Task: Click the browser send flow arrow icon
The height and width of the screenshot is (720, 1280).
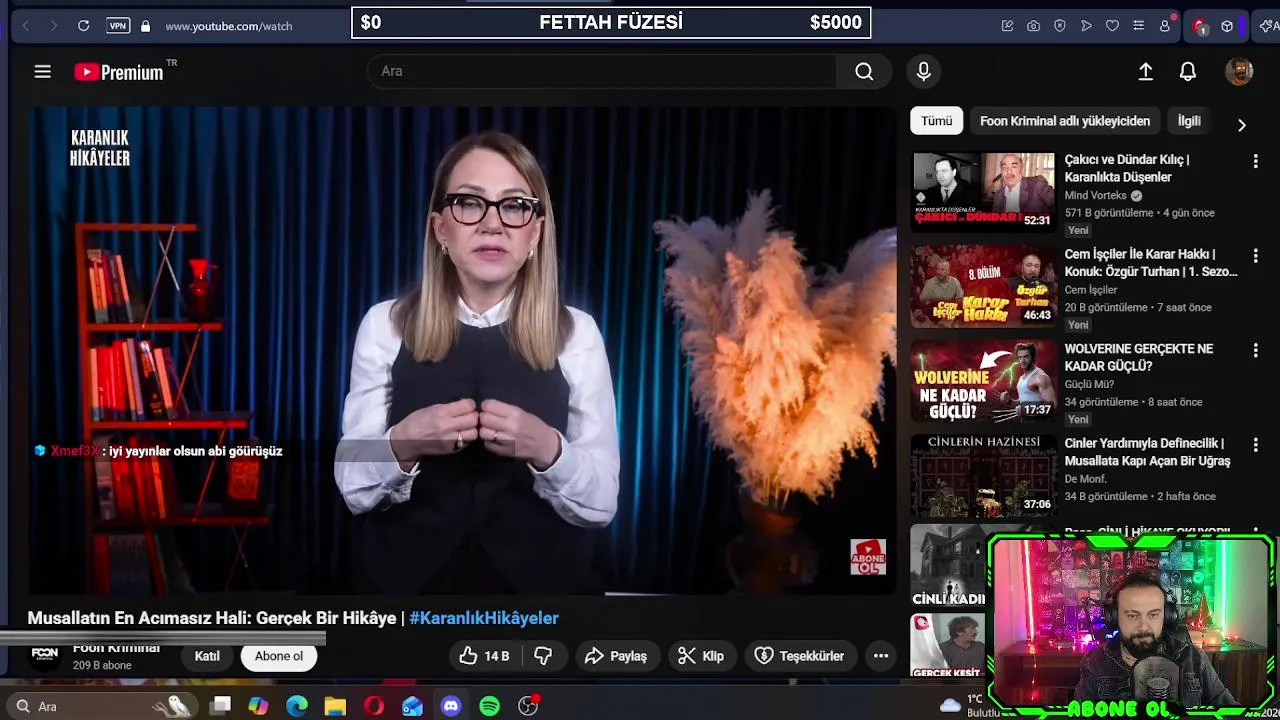Action: coord(1086,25)
